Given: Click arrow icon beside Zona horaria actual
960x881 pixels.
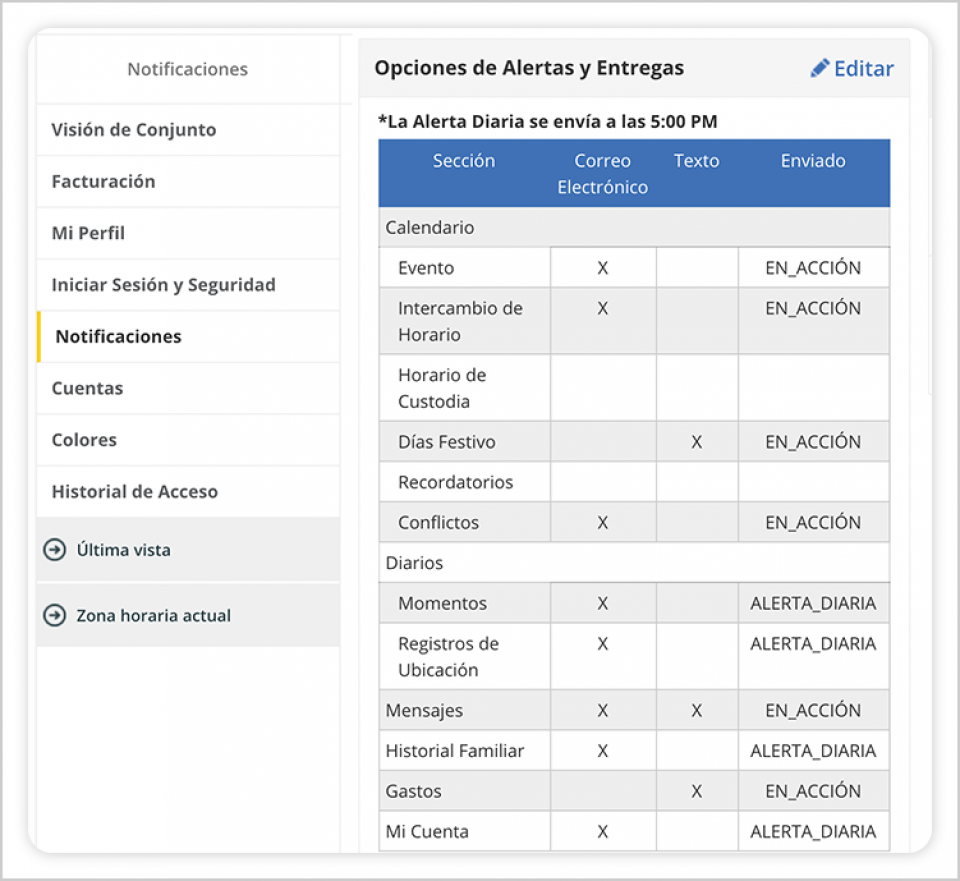Looking at the screenshot, I should [x=54, y=615].
